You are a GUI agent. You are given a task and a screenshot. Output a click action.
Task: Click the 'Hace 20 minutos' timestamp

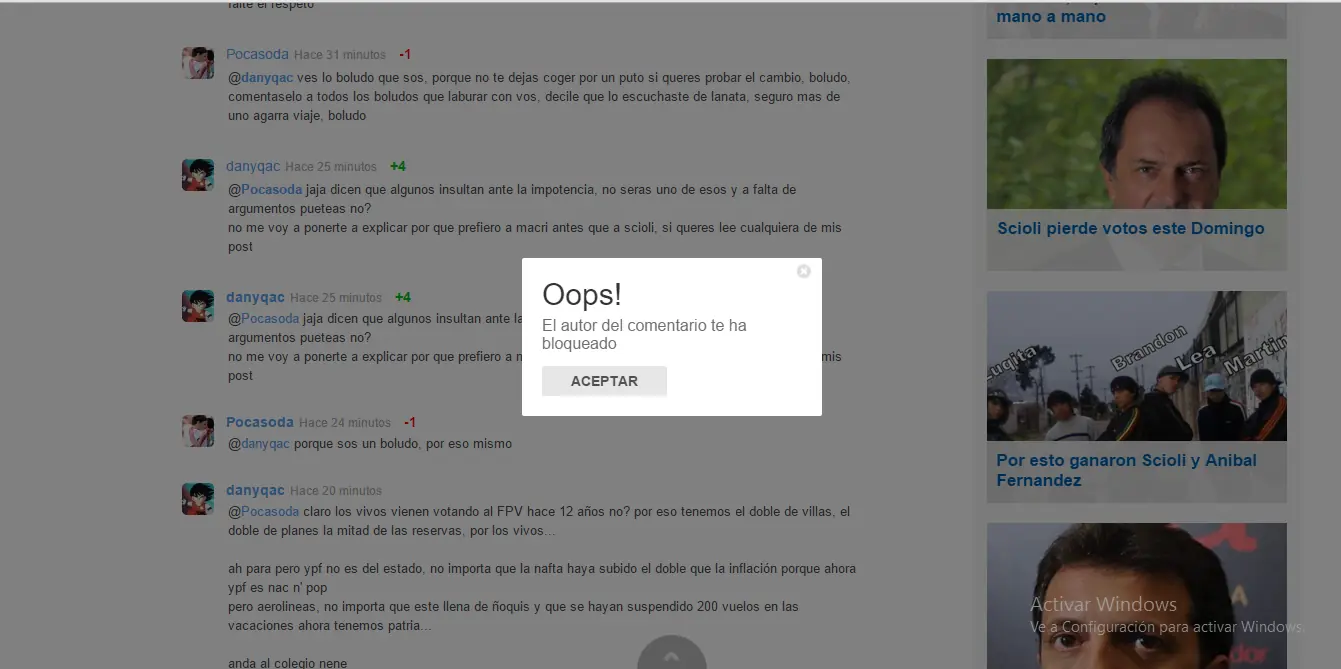coord(336,491)
